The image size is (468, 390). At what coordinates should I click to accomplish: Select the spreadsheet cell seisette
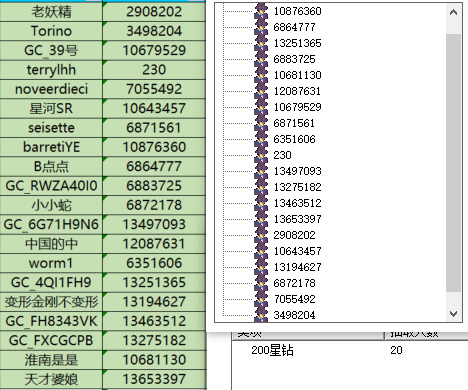click(x=51, y=128)
